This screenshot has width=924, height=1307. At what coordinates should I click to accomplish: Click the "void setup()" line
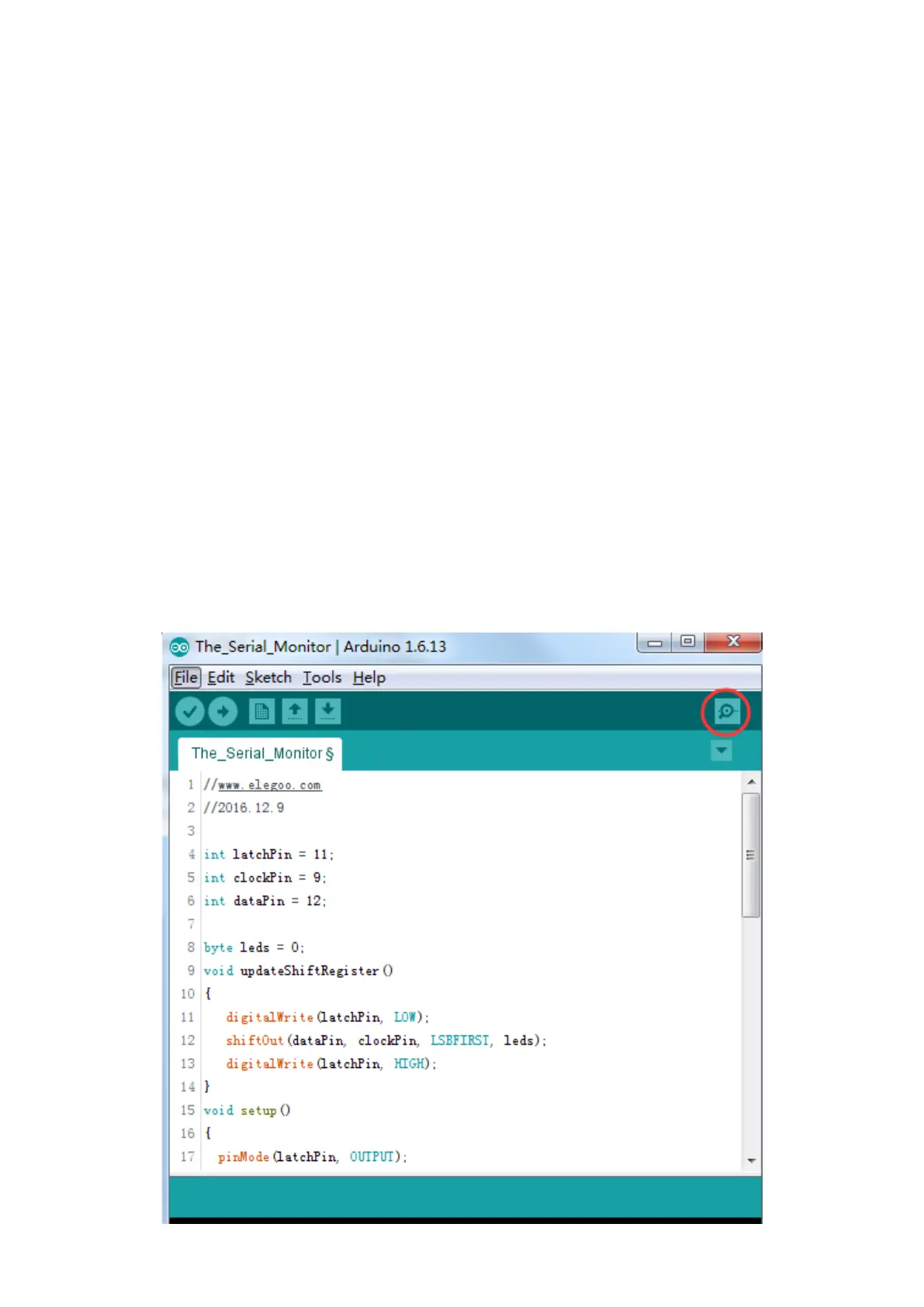click(x=247, y=1111)
